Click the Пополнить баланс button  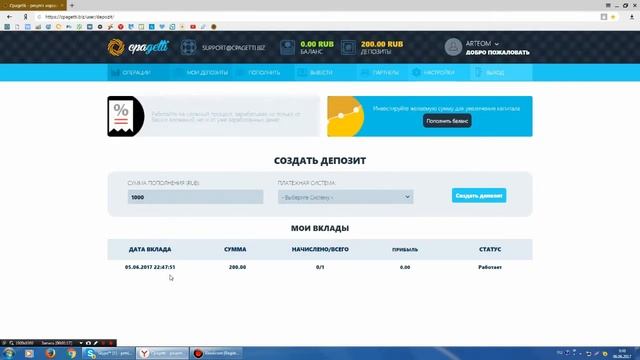click(x=447, y=121)
